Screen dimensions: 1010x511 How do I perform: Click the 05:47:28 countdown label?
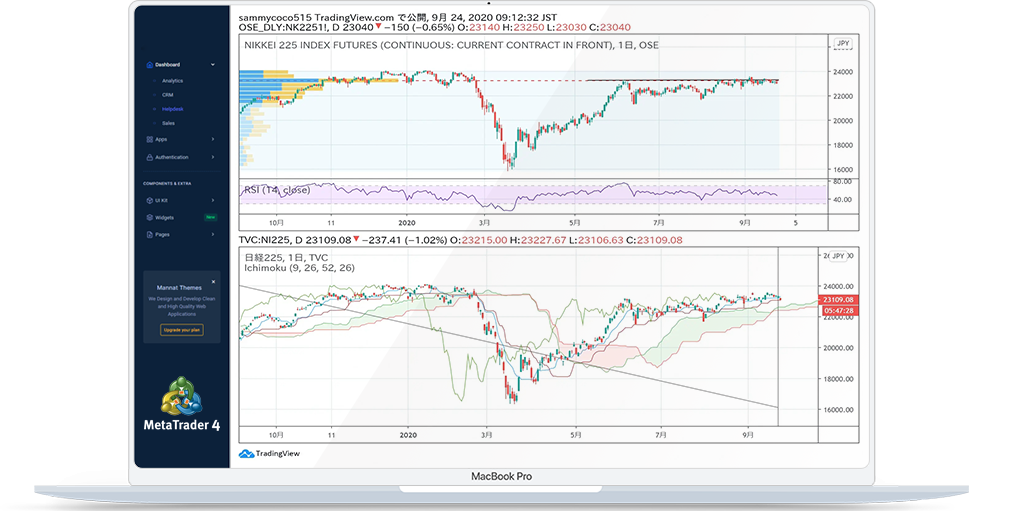839,311
